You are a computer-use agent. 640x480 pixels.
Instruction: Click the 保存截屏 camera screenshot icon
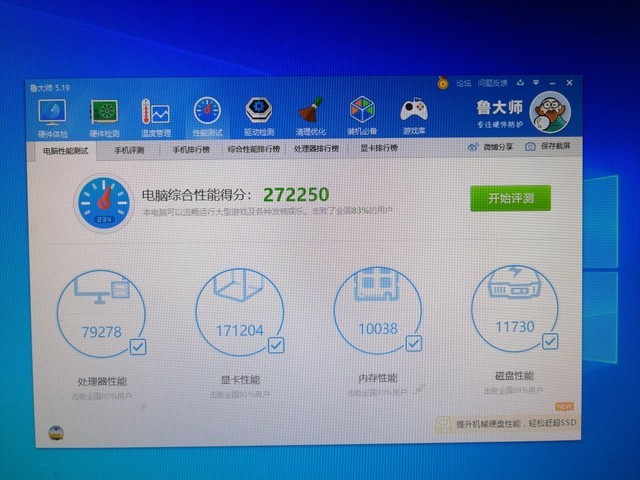point(530,147)
